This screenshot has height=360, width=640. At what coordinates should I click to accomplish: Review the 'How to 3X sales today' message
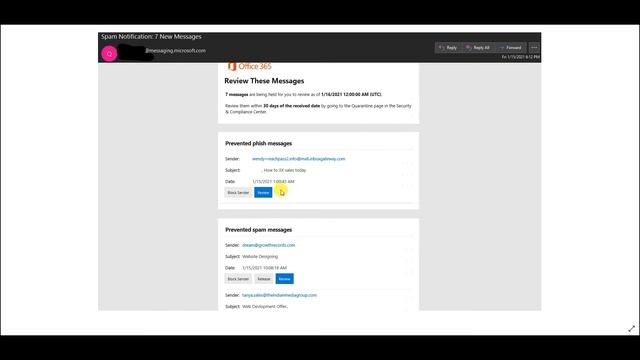click(263, 193)
